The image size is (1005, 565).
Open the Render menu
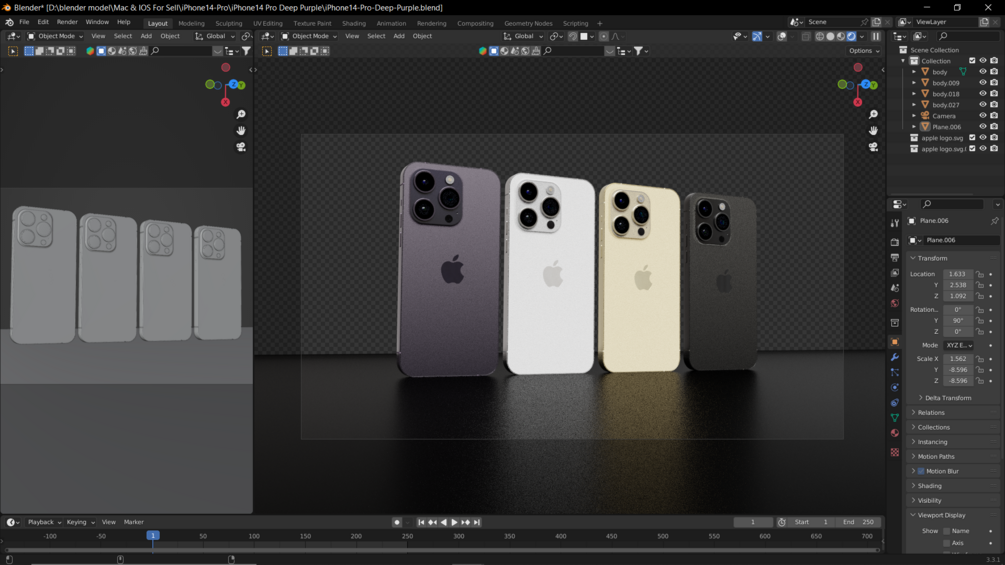point(67,22)
